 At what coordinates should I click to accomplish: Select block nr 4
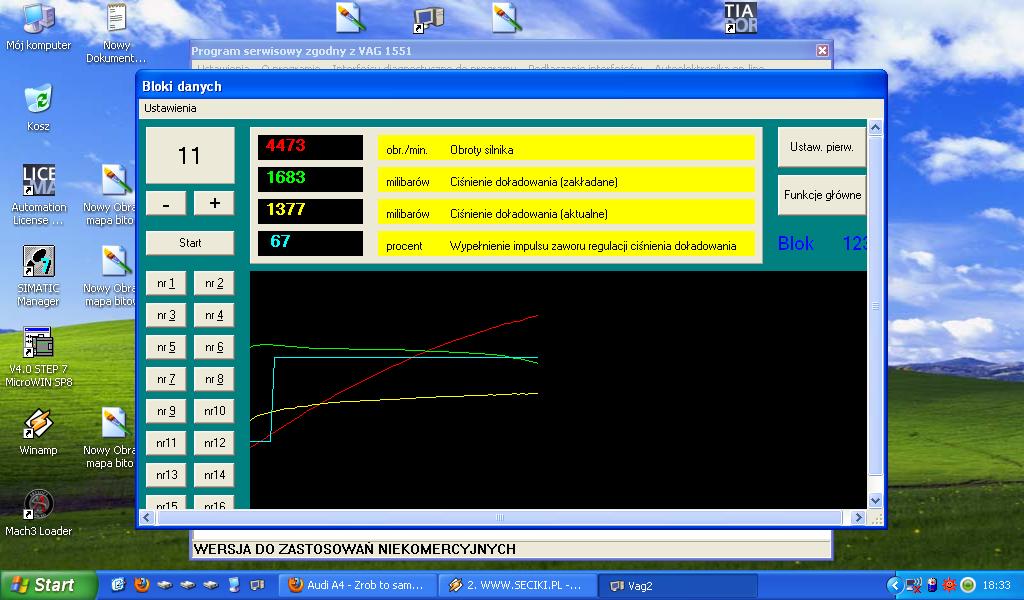pos(214,315)
